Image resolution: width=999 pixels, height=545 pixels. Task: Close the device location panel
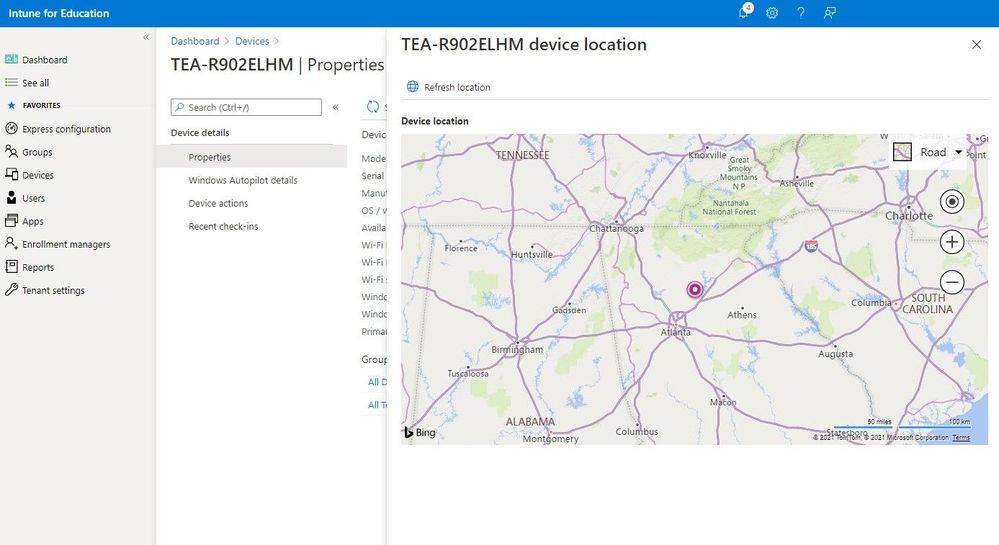coord(976,45)
